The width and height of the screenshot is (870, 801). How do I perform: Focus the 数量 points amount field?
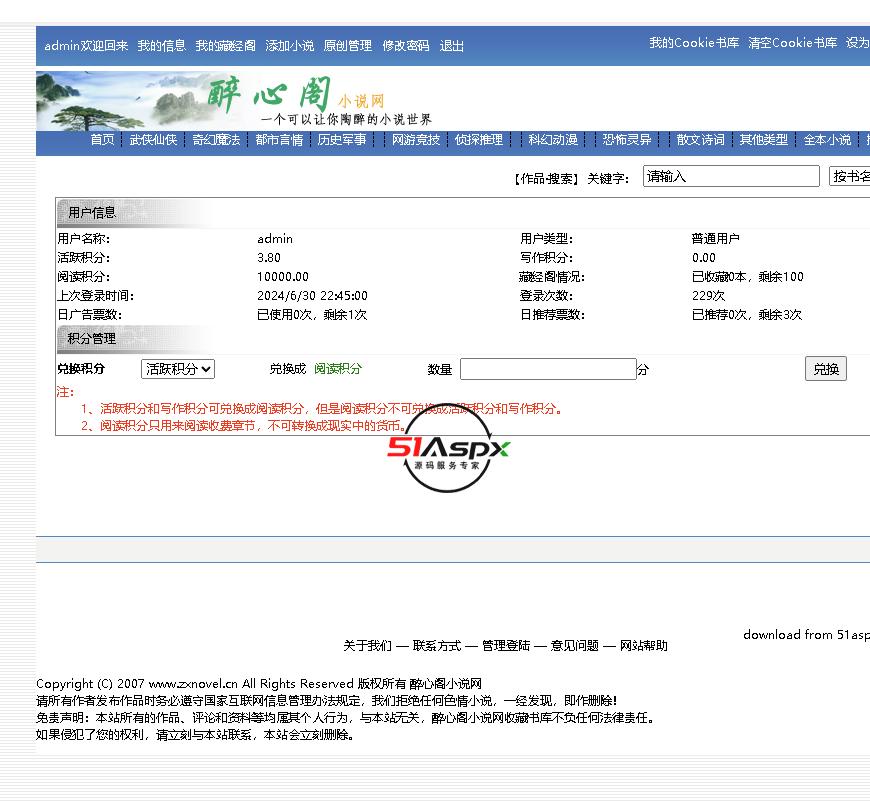click(548, 369)
